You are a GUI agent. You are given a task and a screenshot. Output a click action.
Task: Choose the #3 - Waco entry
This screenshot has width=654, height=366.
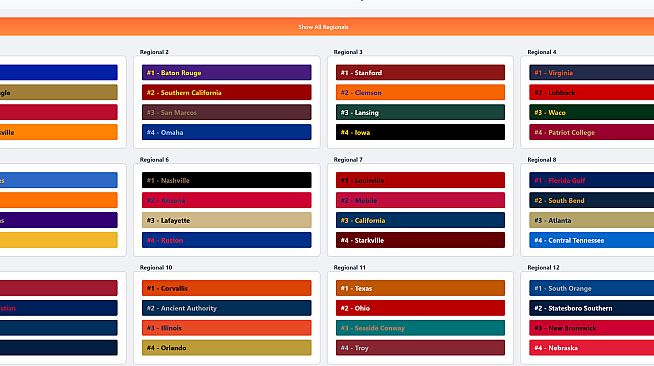[x=591, y=113]
